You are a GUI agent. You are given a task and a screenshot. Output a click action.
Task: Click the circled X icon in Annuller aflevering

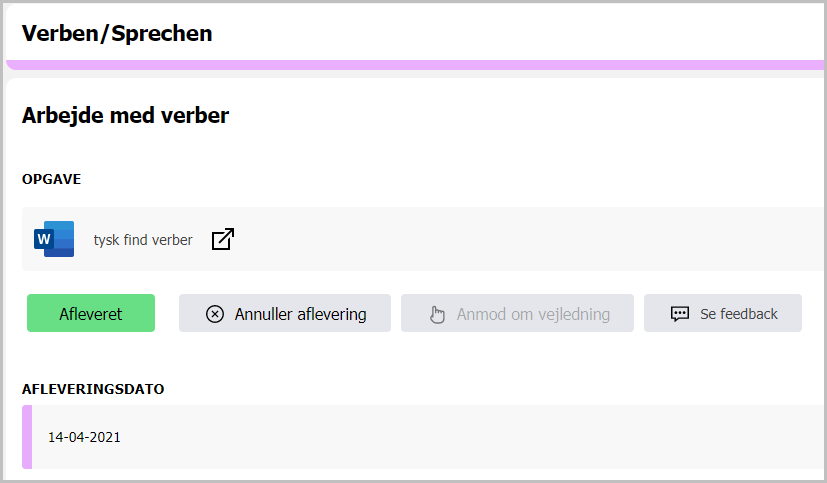click(x=215, y=314)
